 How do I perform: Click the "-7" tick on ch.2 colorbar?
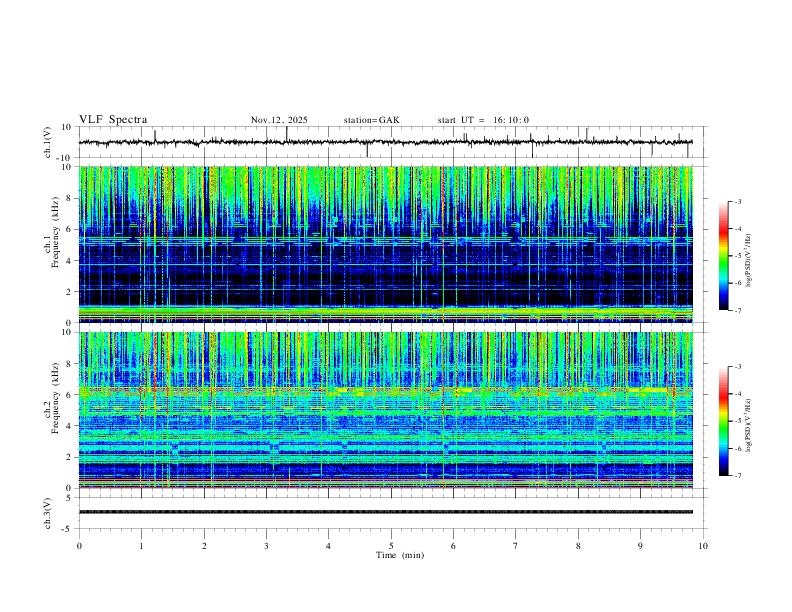coord(738,476)
